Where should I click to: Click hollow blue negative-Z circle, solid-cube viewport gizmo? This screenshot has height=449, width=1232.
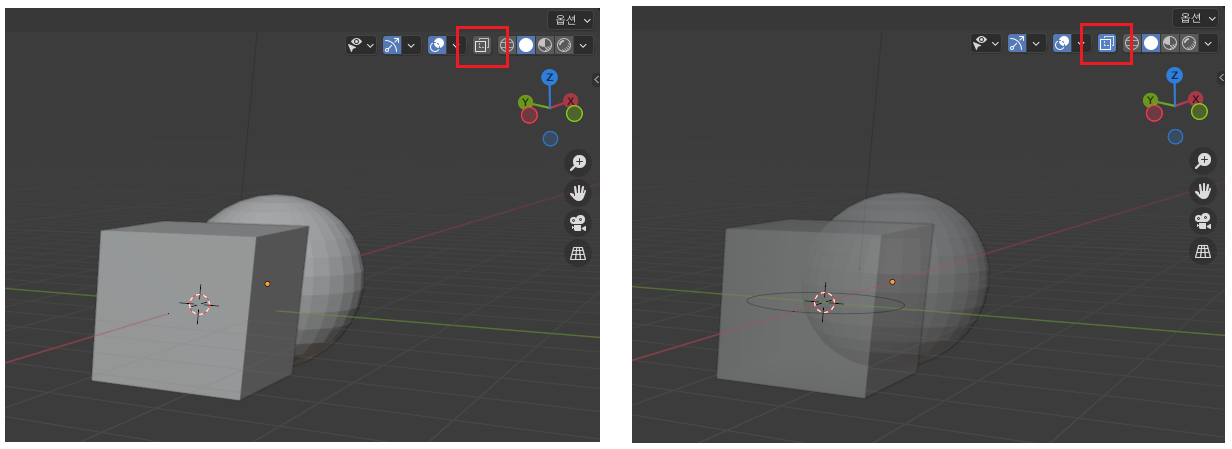550,138
